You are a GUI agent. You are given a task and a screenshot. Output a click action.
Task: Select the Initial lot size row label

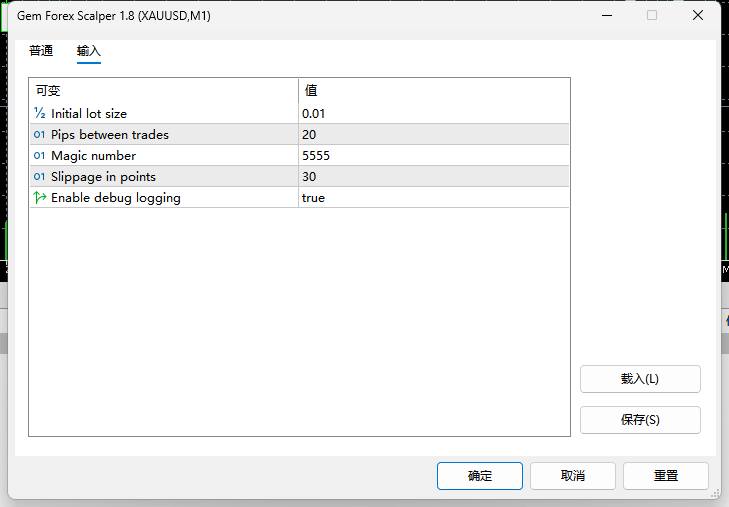[89, 113]
